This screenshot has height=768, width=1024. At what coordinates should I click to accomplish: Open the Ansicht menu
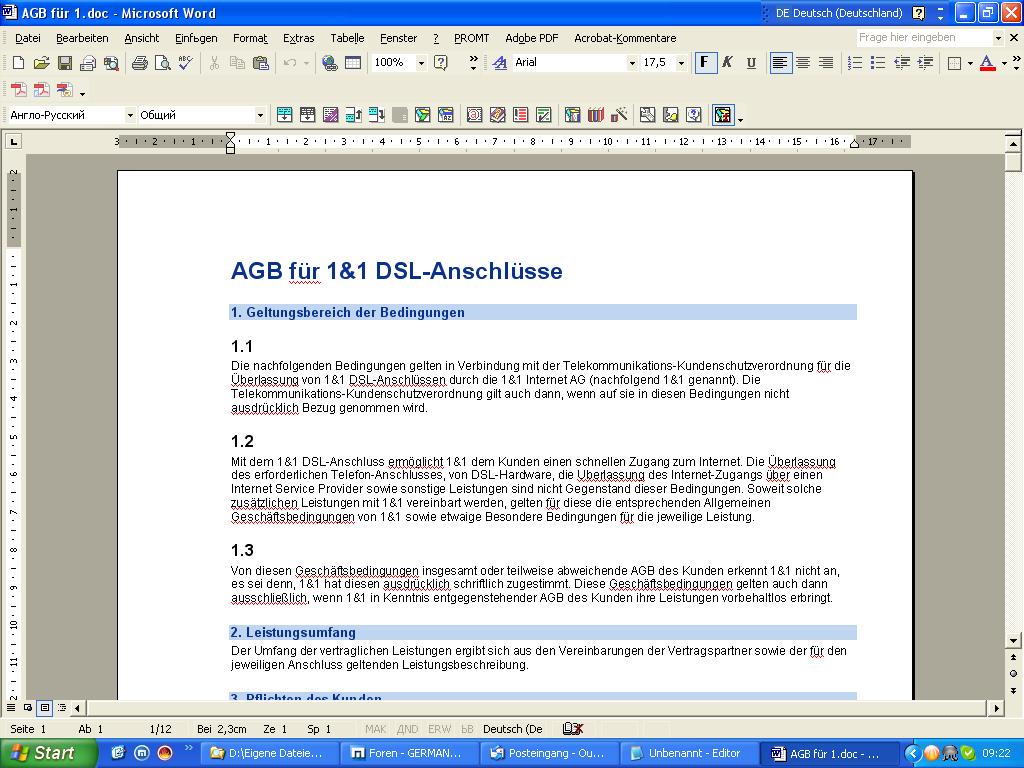coord(142,38)
